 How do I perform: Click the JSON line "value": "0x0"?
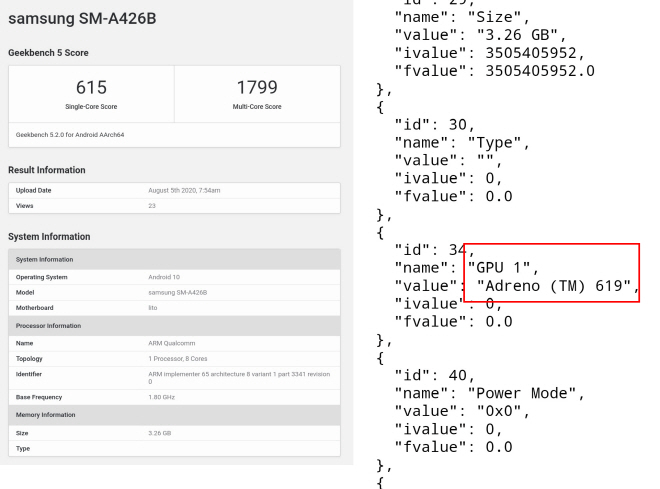click(x=462, y=411)
